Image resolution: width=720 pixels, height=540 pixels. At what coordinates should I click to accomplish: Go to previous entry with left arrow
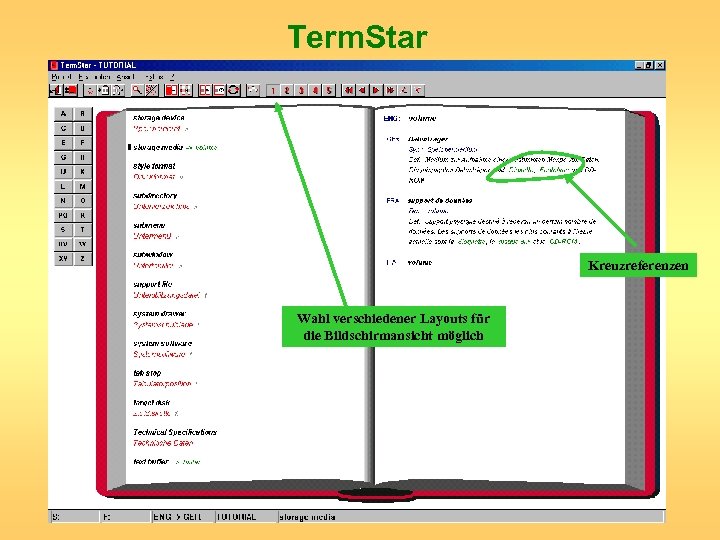[x=363, y=90]
